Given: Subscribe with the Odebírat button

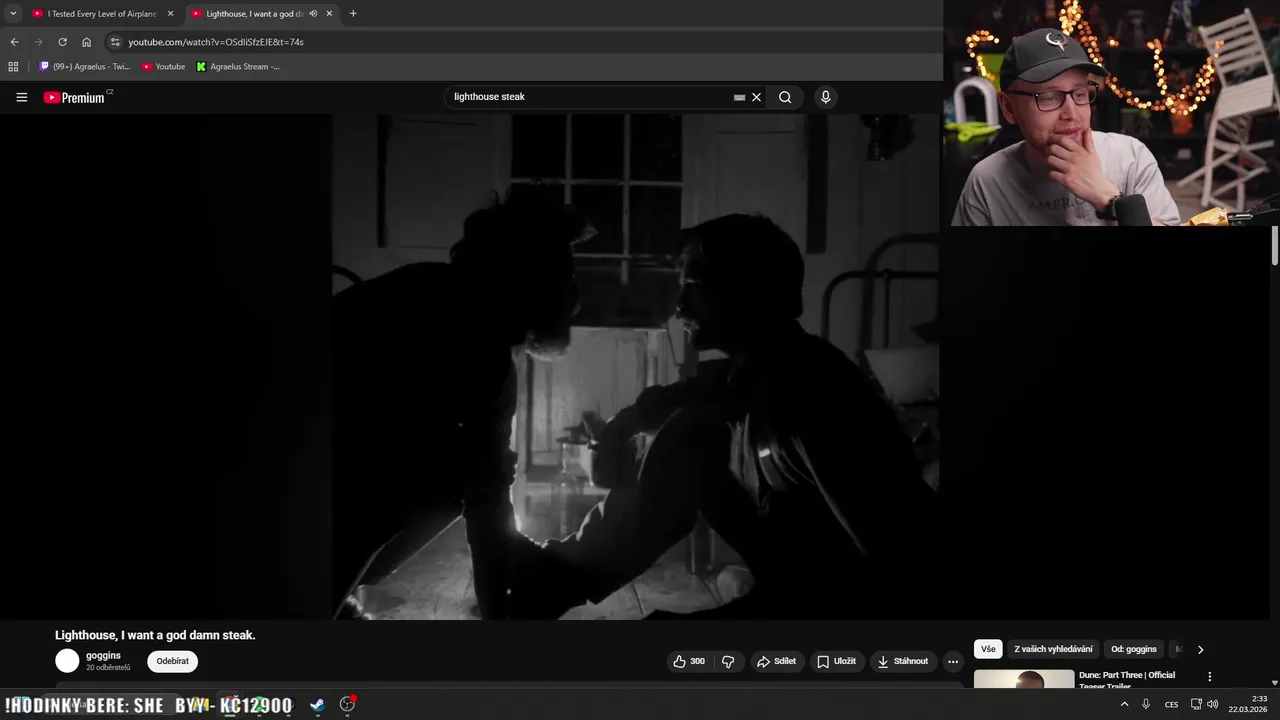Looking at the screenshot, I should coord(172,661).
